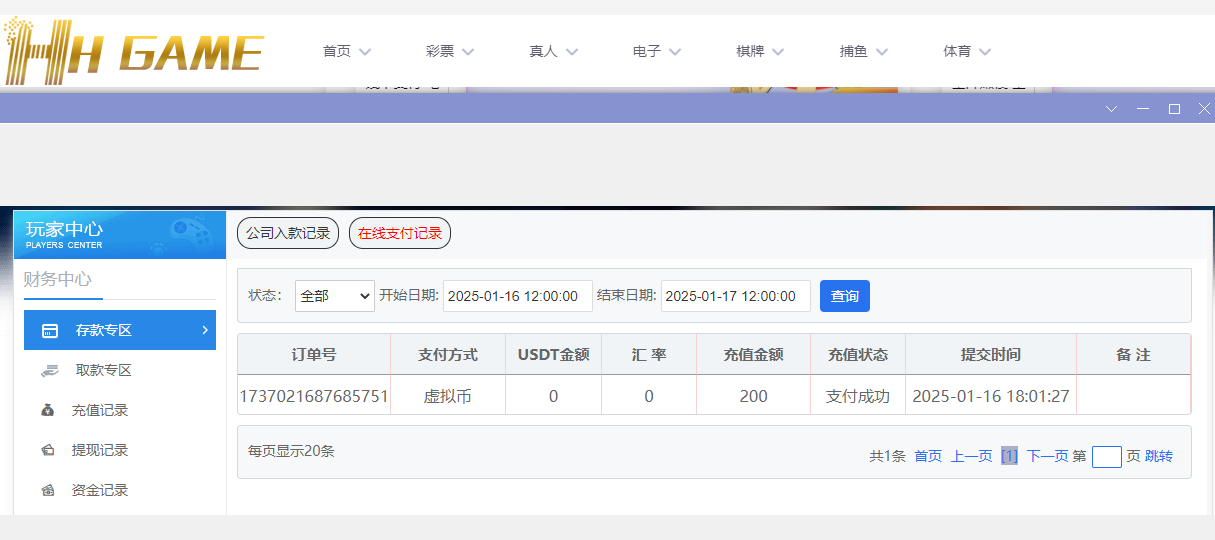The image size is (1215, 540).
Task: Click the page number input box
Action: [x=1106, y=457]
